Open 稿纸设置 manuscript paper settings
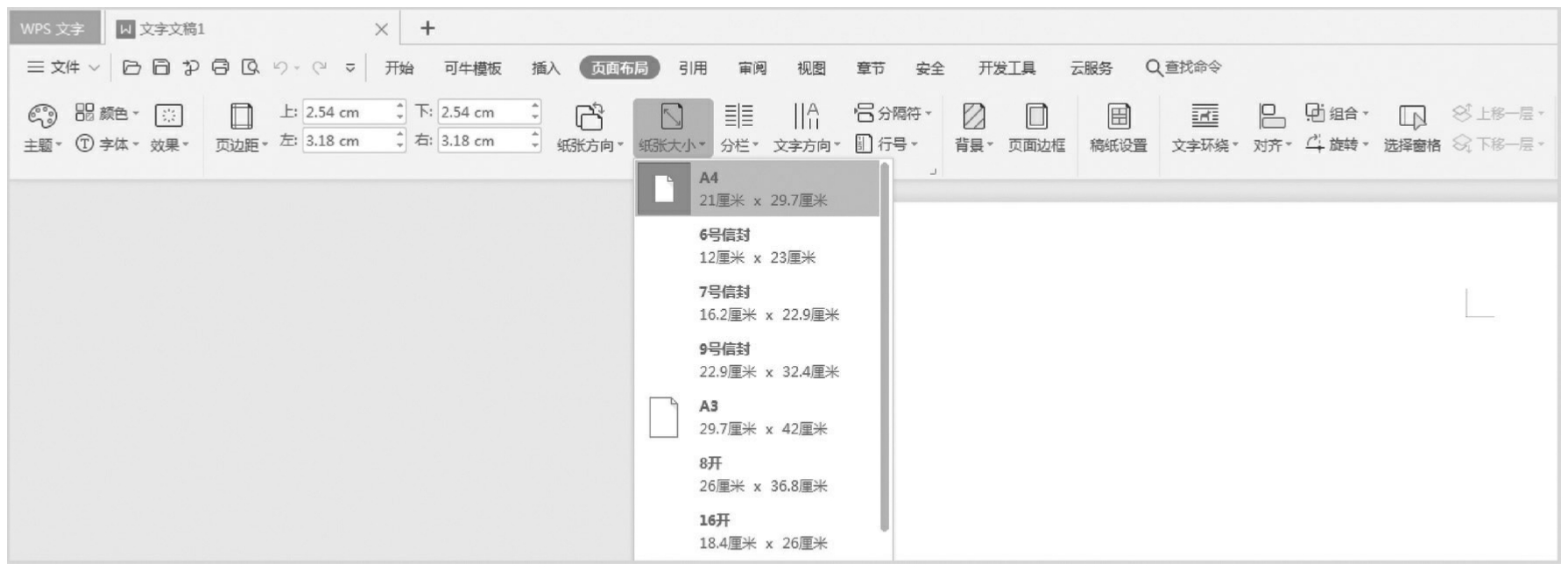This screenshot has width=1568, height=570. click(1119, 128)
